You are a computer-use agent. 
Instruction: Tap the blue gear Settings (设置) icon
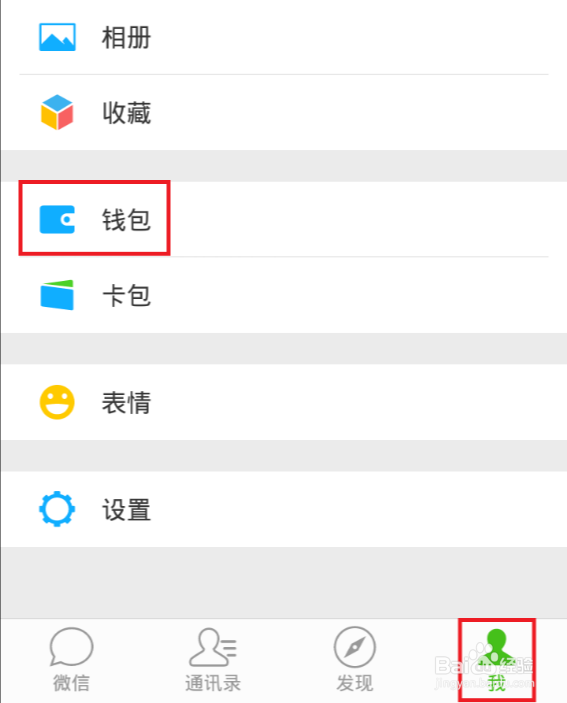[x=57, y=509]
